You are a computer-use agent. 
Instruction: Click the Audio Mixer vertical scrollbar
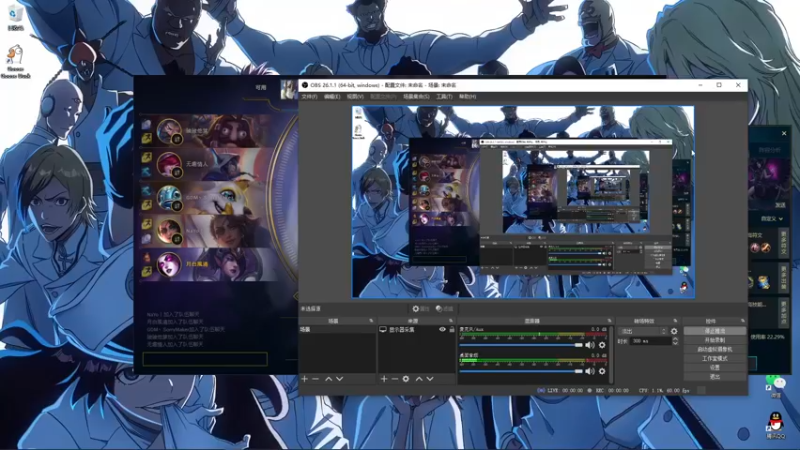click(x=610, y=355)
